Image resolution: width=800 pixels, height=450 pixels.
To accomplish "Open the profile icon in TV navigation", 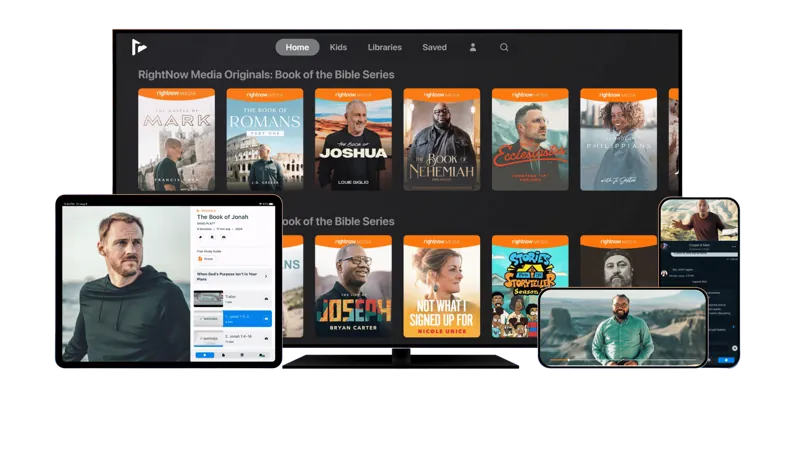I will (x=473, y=47).
